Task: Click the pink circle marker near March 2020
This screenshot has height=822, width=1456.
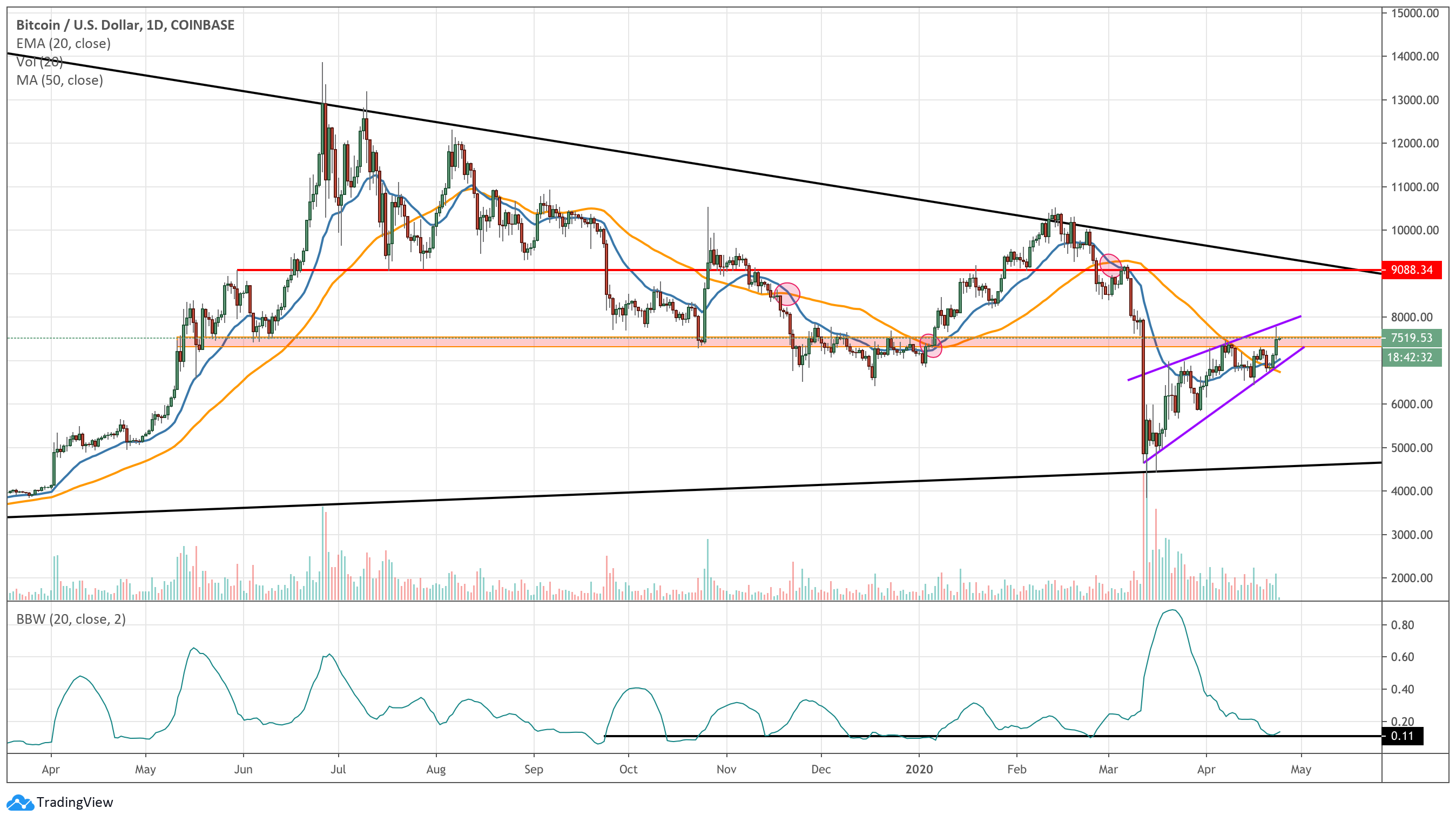Action: (1111, 265)
